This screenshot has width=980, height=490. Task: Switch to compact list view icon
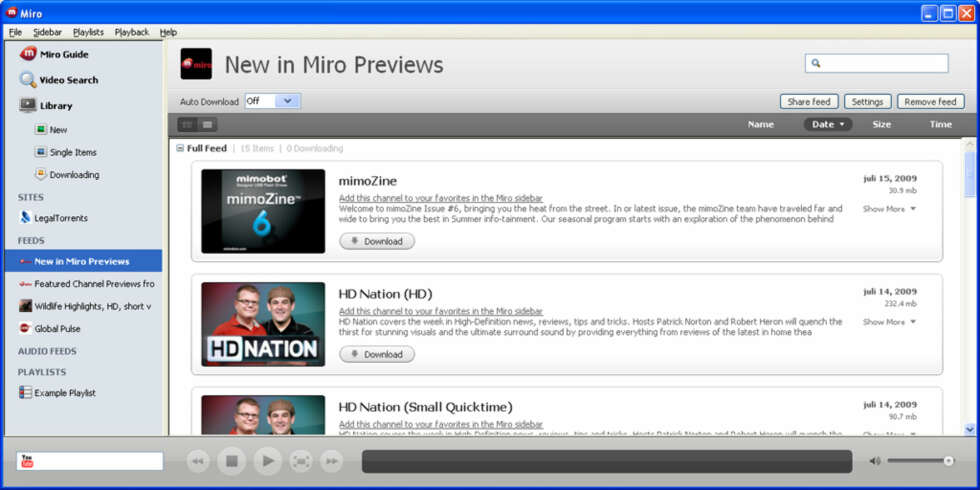208,124
